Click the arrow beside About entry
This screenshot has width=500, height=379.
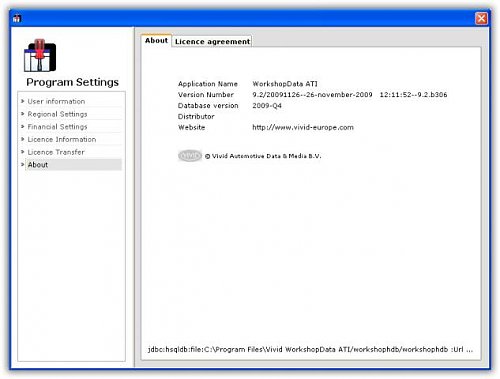tap(23, 164)
